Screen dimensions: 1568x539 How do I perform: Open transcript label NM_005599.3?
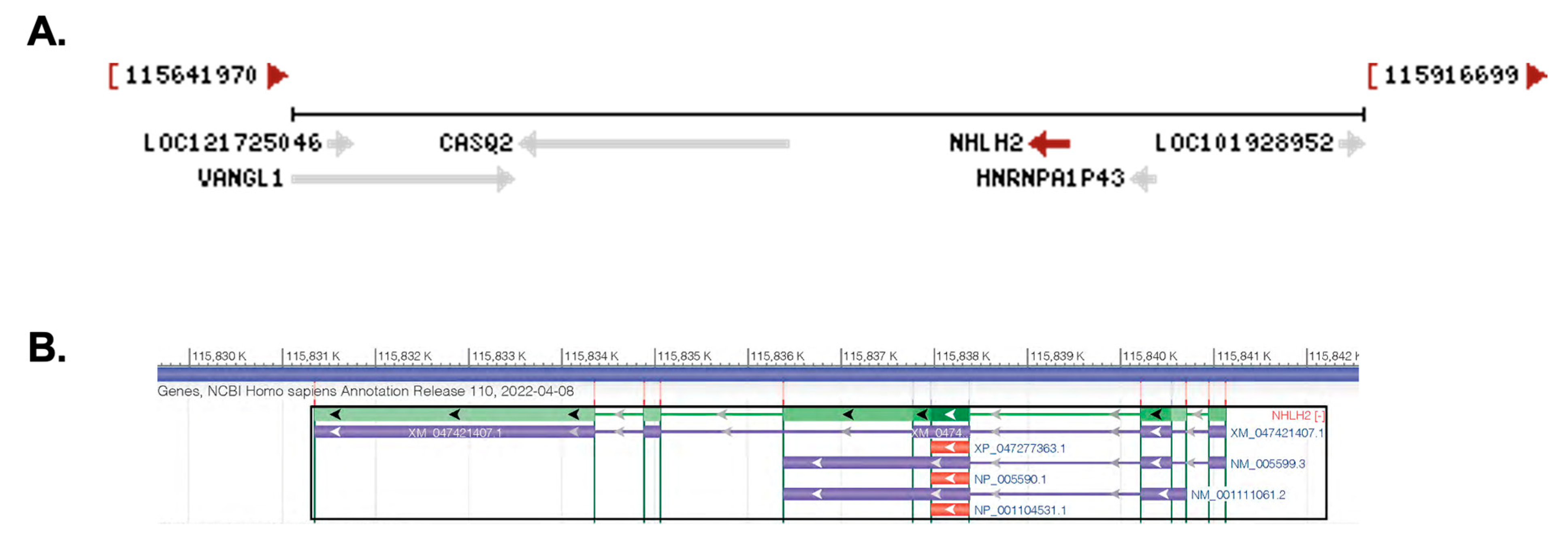(1267, 464)
